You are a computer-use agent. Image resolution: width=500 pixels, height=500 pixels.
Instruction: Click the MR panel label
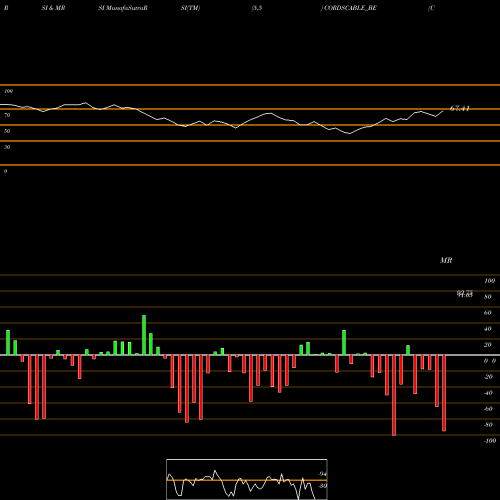click(x=446, y=260)
